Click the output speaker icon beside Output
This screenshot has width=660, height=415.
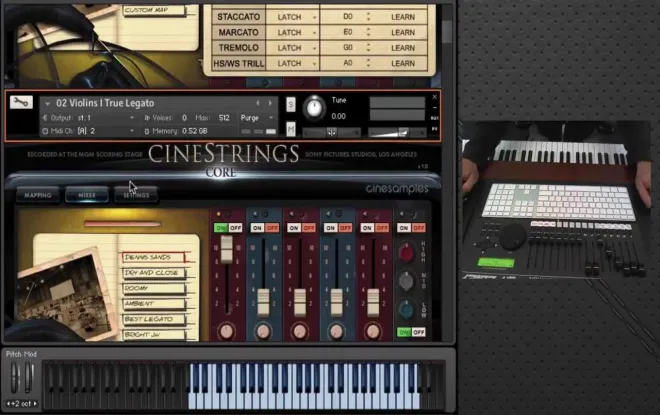coord(45,118)
